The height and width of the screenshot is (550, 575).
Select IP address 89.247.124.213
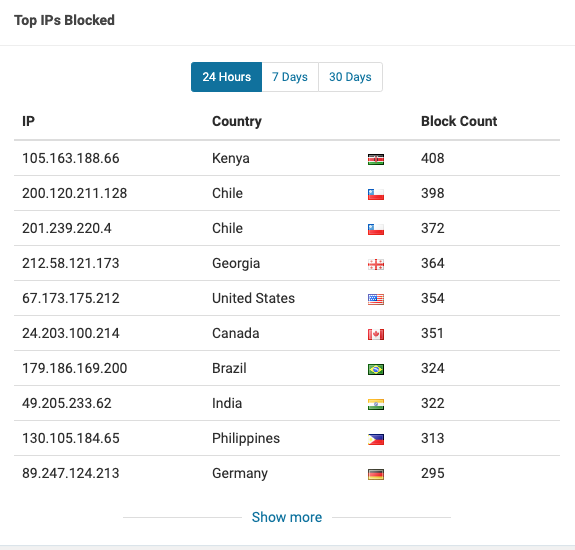point(71,473)
